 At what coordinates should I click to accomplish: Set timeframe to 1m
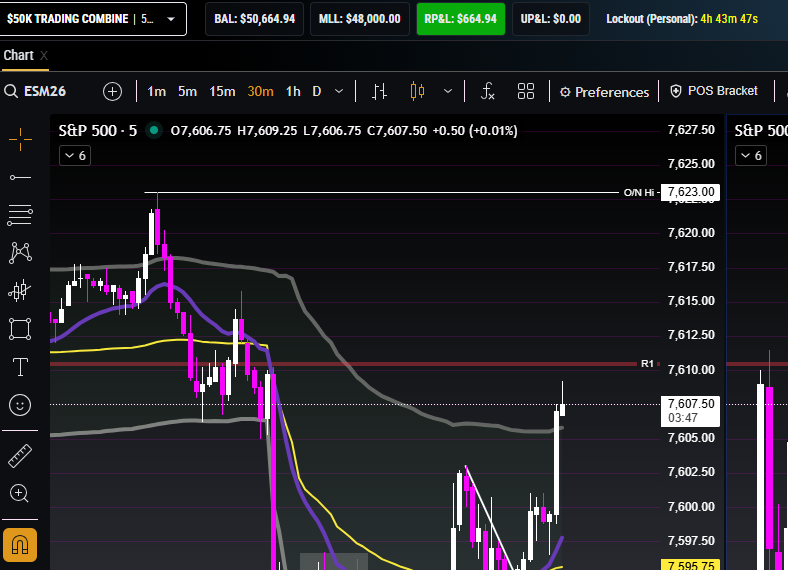(156, 91)
